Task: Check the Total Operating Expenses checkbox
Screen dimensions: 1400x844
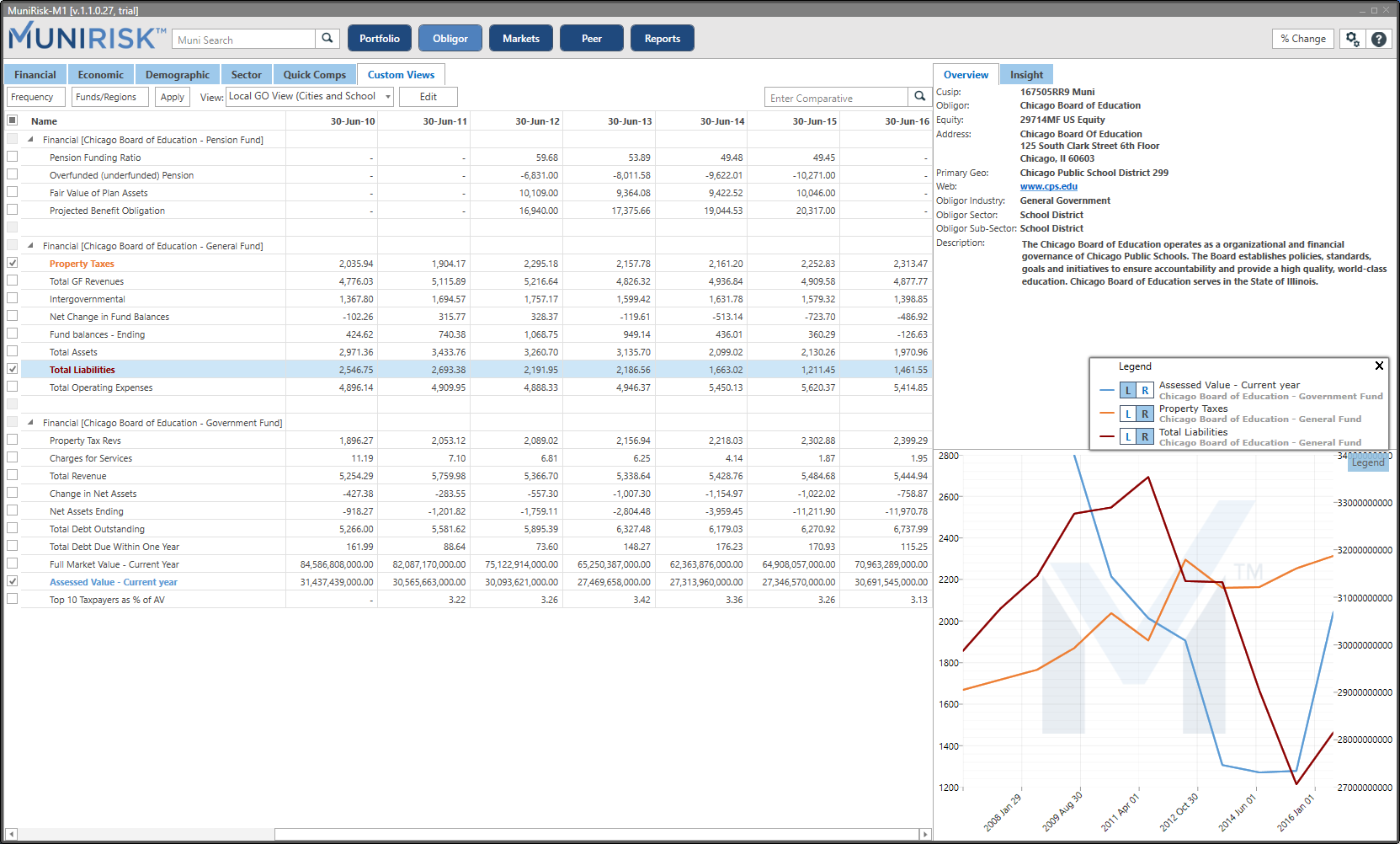Action: point(12,387)
